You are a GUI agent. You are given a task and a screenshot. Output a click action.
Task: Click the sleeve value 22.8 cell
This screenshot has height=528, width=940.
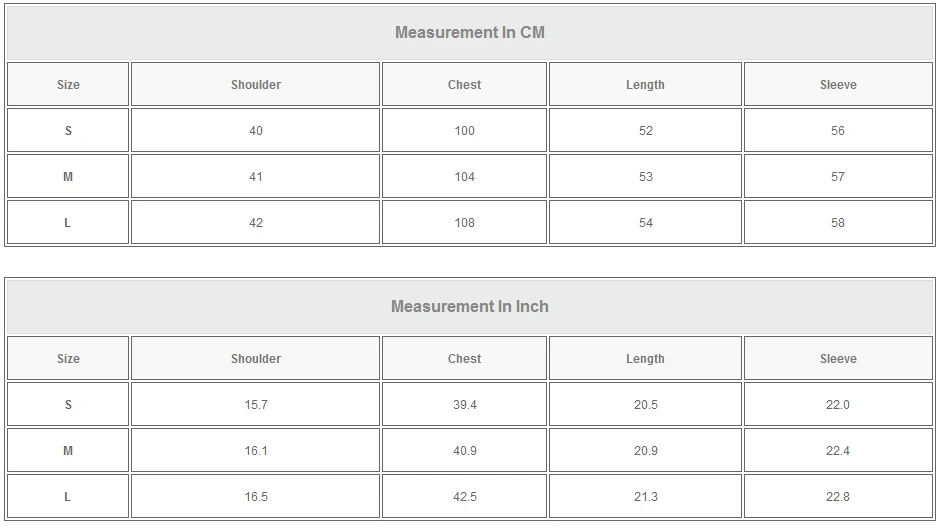838,497
